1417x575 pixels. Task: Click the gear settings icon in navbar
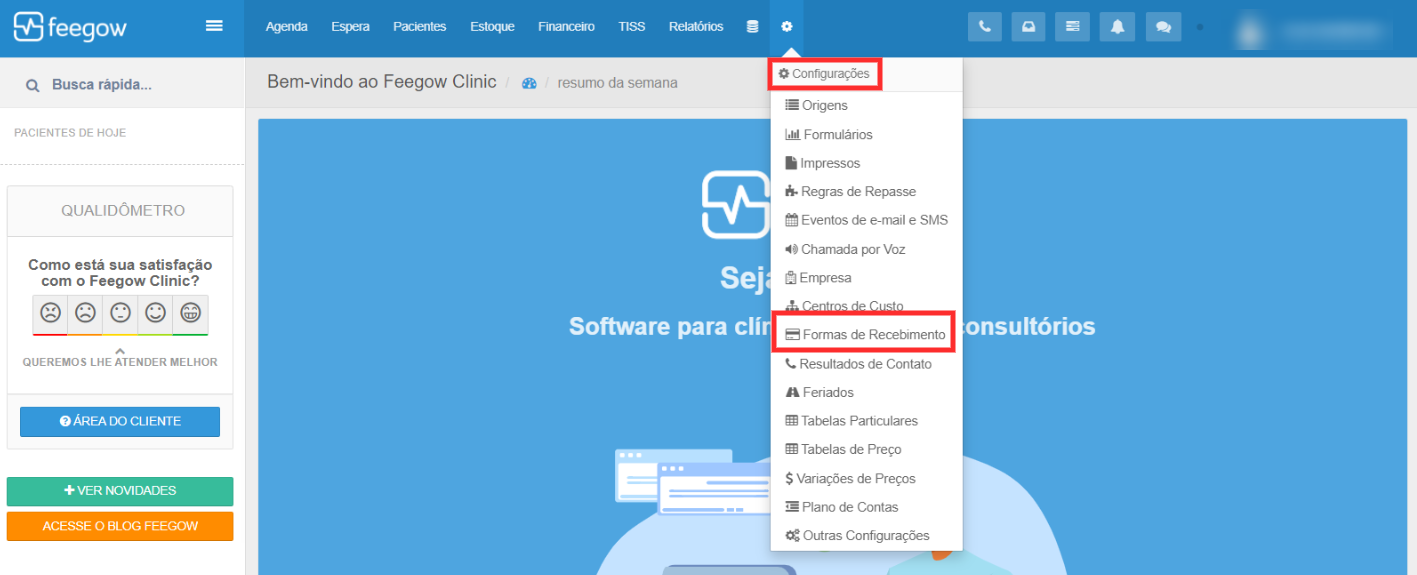click(x=787, y=27)
